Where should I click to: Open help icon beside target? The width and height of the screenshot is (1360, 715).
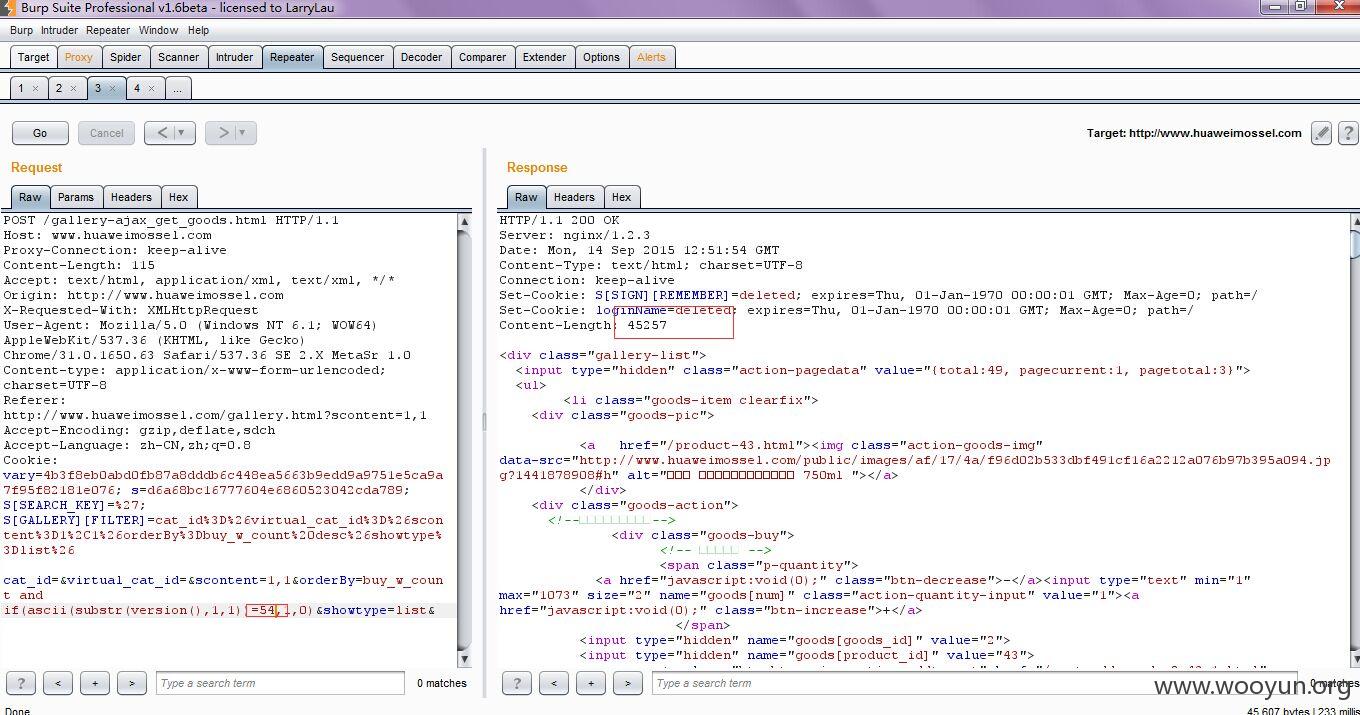(x=1347, y=133)
